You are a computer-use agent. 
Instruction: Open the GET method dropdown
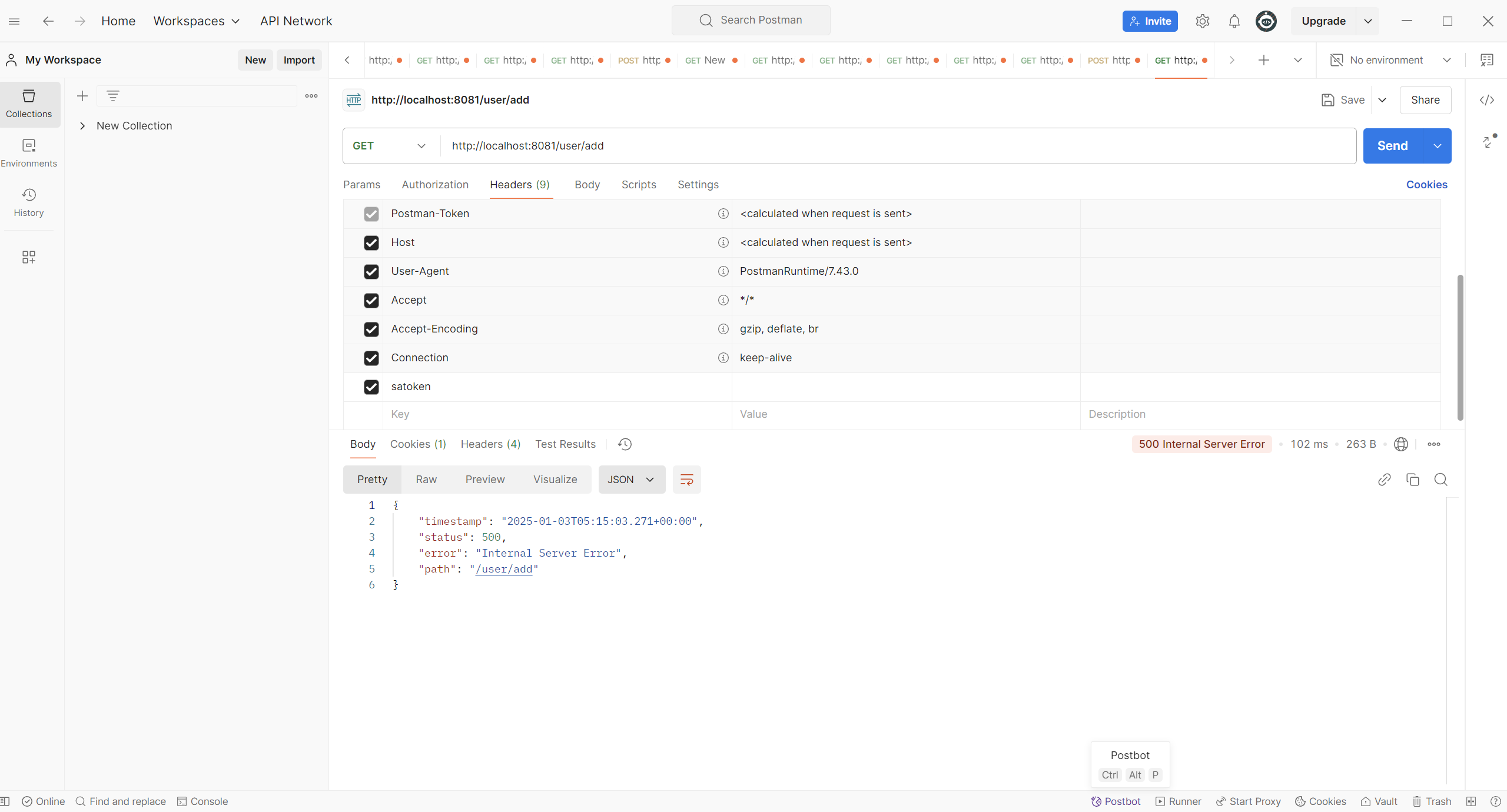tap(389, 146)
